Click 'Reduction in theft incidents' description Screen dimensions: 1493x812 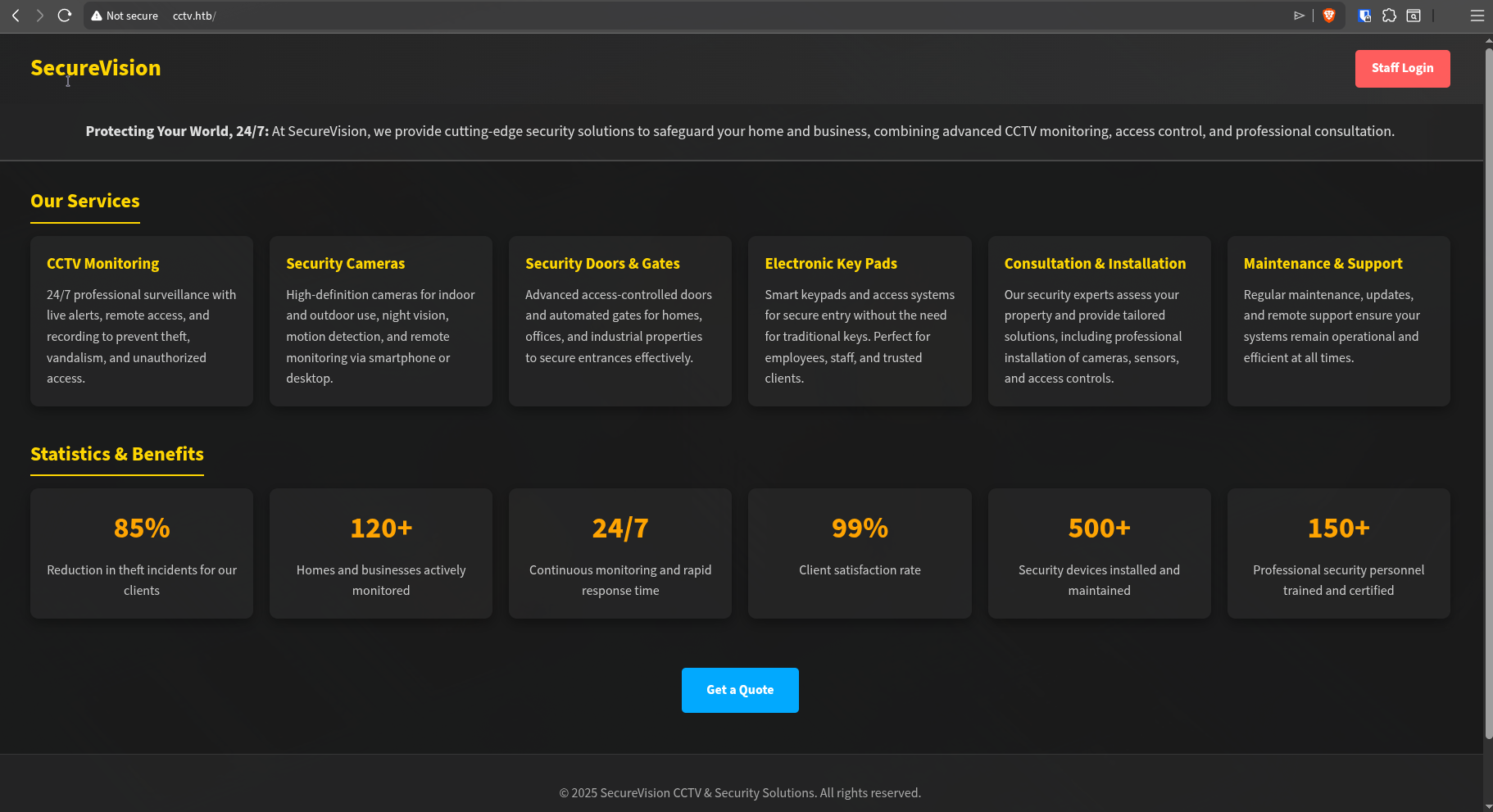pos(142,580)
